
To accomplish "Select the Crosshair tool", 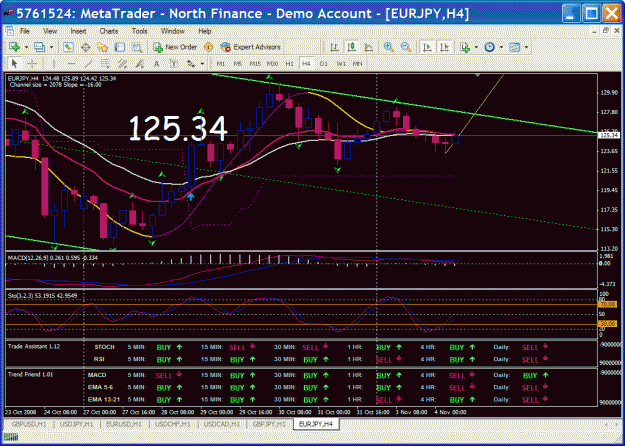I will (x=32, y=63).
